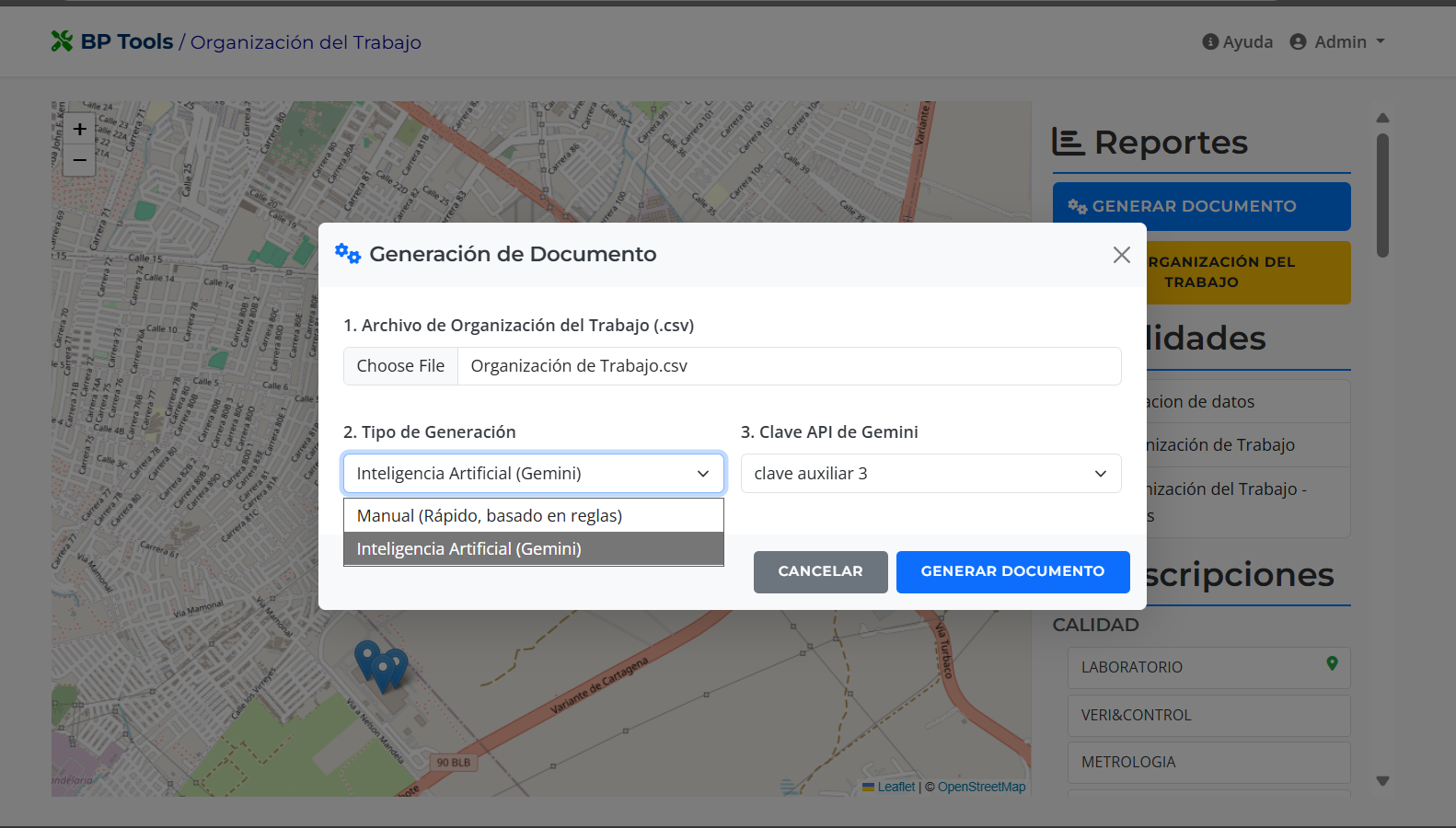Click the Ayuda info icon
Viewport: 1456px width, 828px height.
(1210, 41)
